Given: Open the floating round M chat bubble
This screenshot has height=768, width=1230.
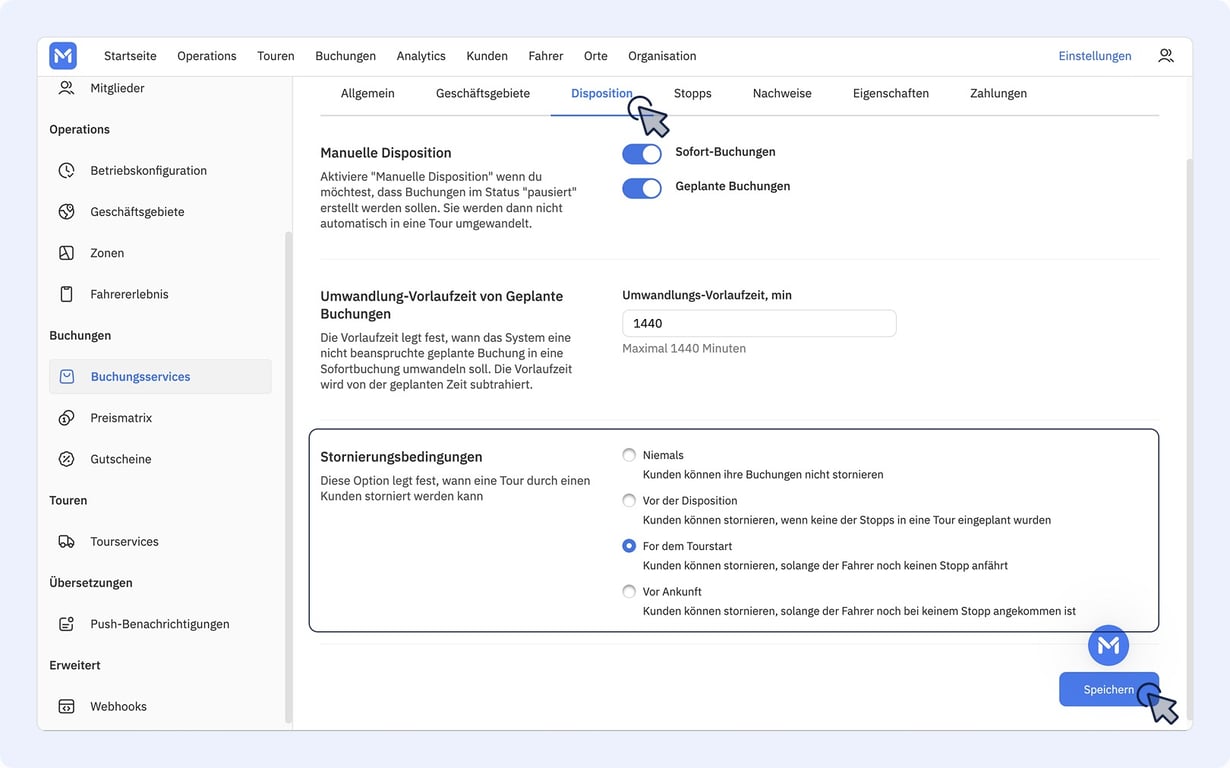Looking at the screenshot, I should [1108, 646].
